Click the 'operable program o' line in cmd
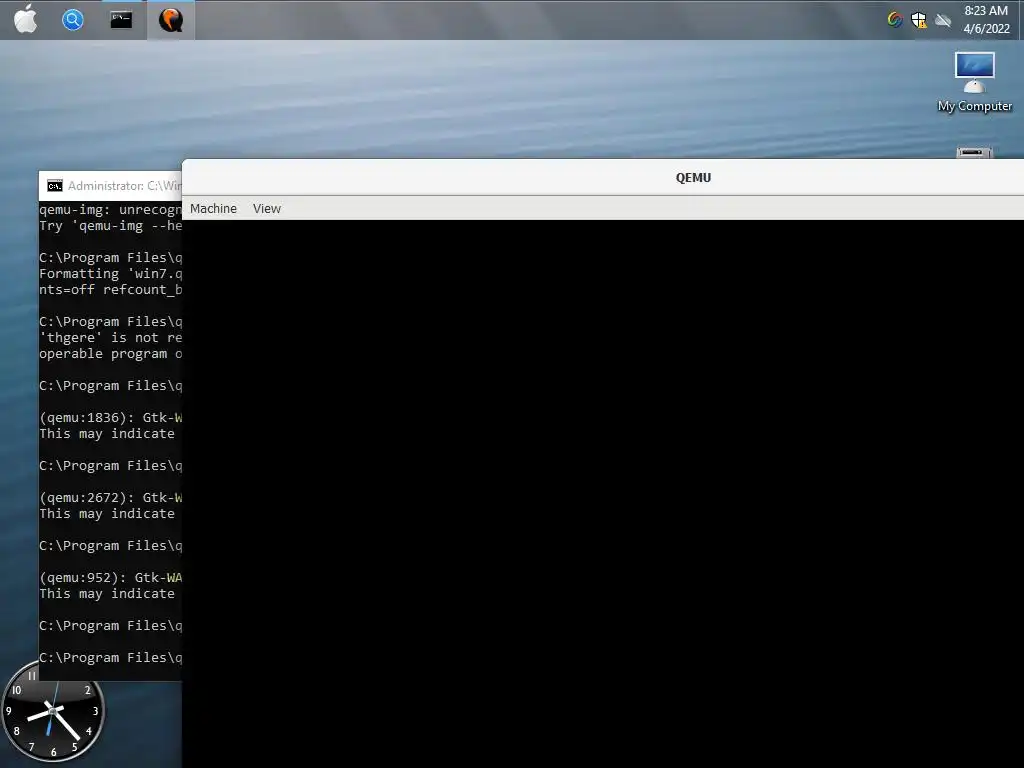Image resolution: width=1024 pixels, height=768 pixels. click(x=110, y=354)
